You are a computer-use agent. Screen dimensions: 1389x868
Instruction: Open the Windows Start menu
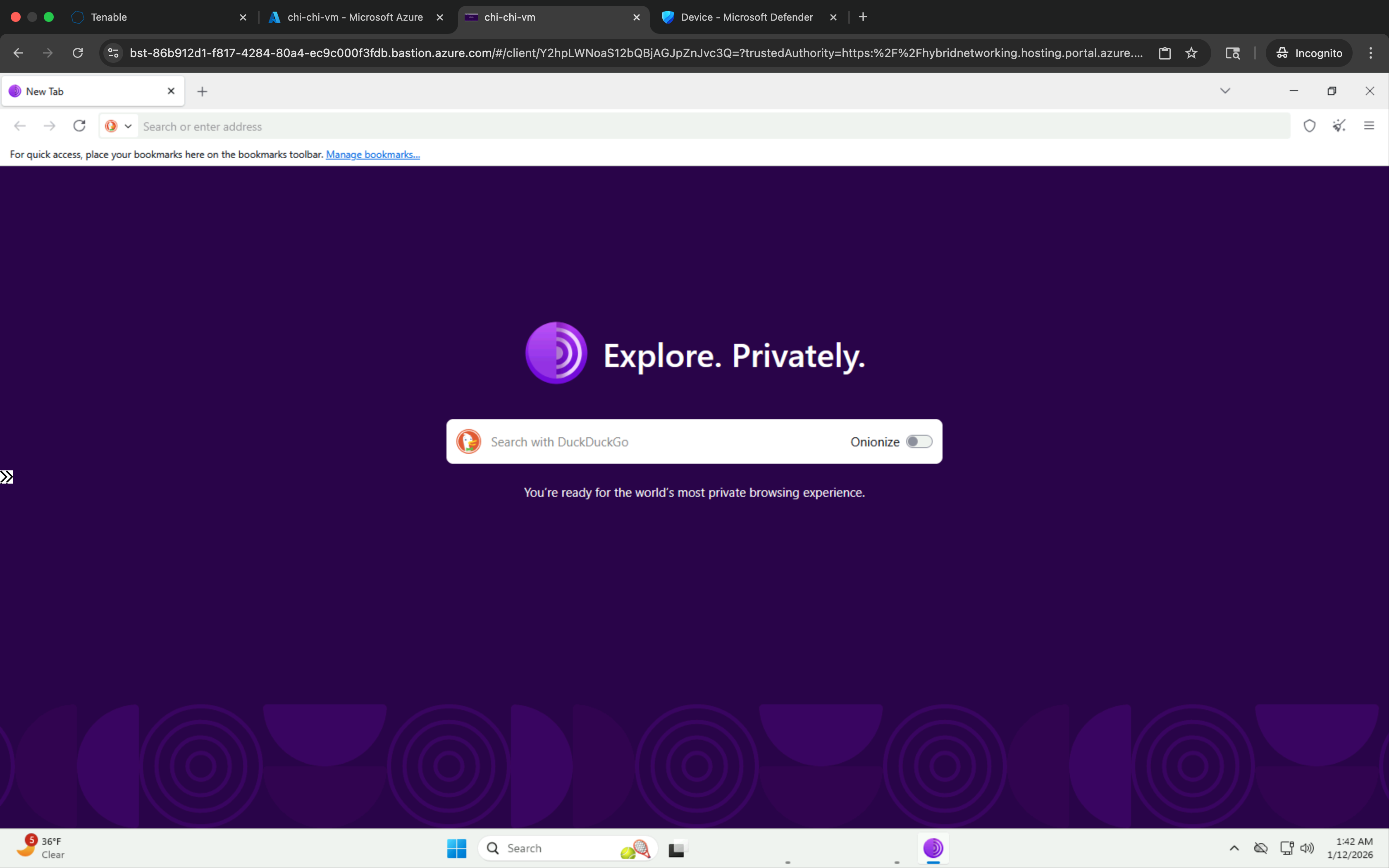[x=457, y=848]
